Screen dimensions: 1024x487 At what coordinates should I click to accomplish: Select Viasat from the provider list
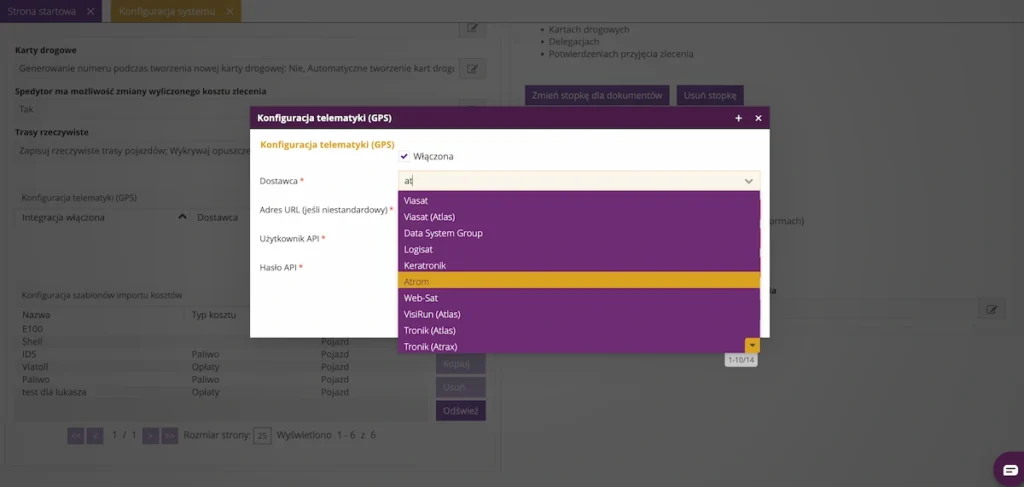(579, 200)
